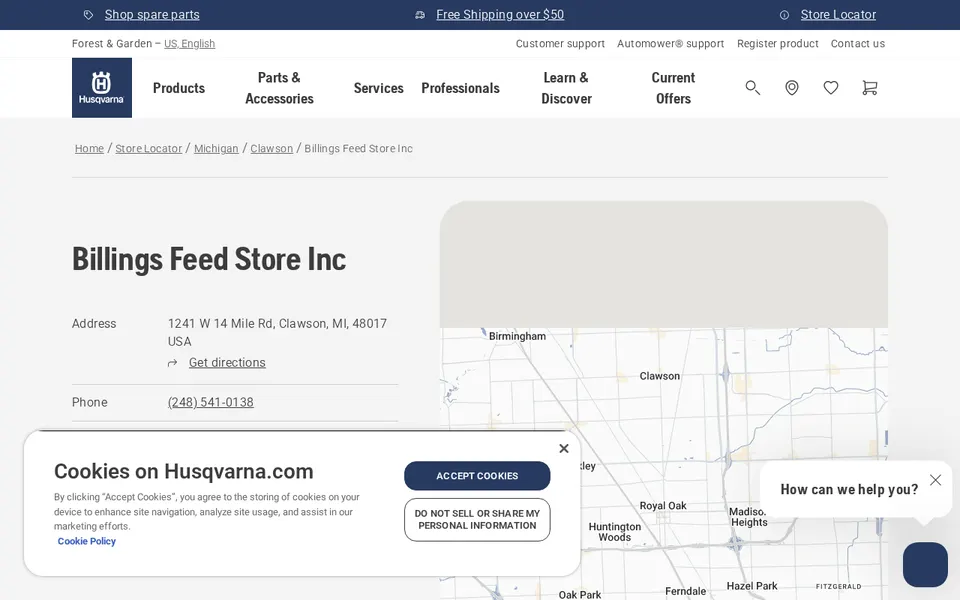
Task: Click the Royal Oak label on the map
Action: point(663,506)
